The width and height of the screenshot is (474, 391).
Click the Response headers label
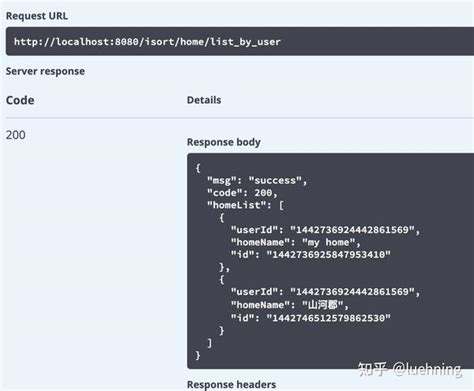click(231, 384)
